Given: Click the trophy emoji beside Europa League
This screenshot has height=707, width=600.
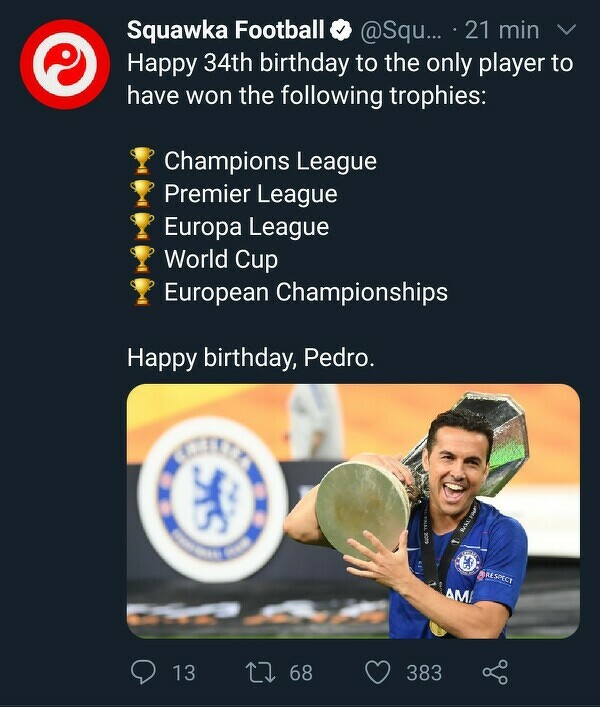Looking at the screenshot, I should point(142,226).
